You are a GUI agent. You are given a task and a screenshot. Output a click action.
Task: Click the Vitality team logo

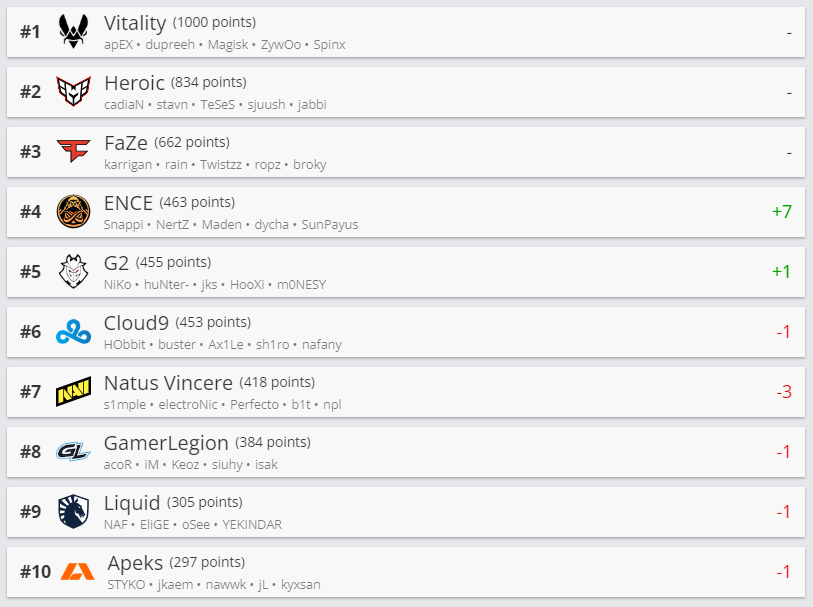pyautogui.click(x=73, y=32)
